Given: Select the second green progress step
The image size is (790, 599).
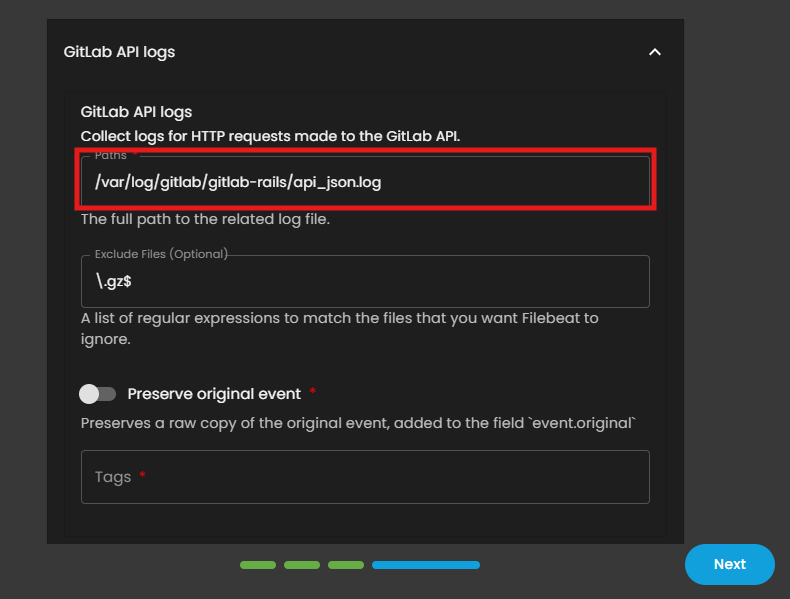Looking at the screenshot, I should pos(302,565).
